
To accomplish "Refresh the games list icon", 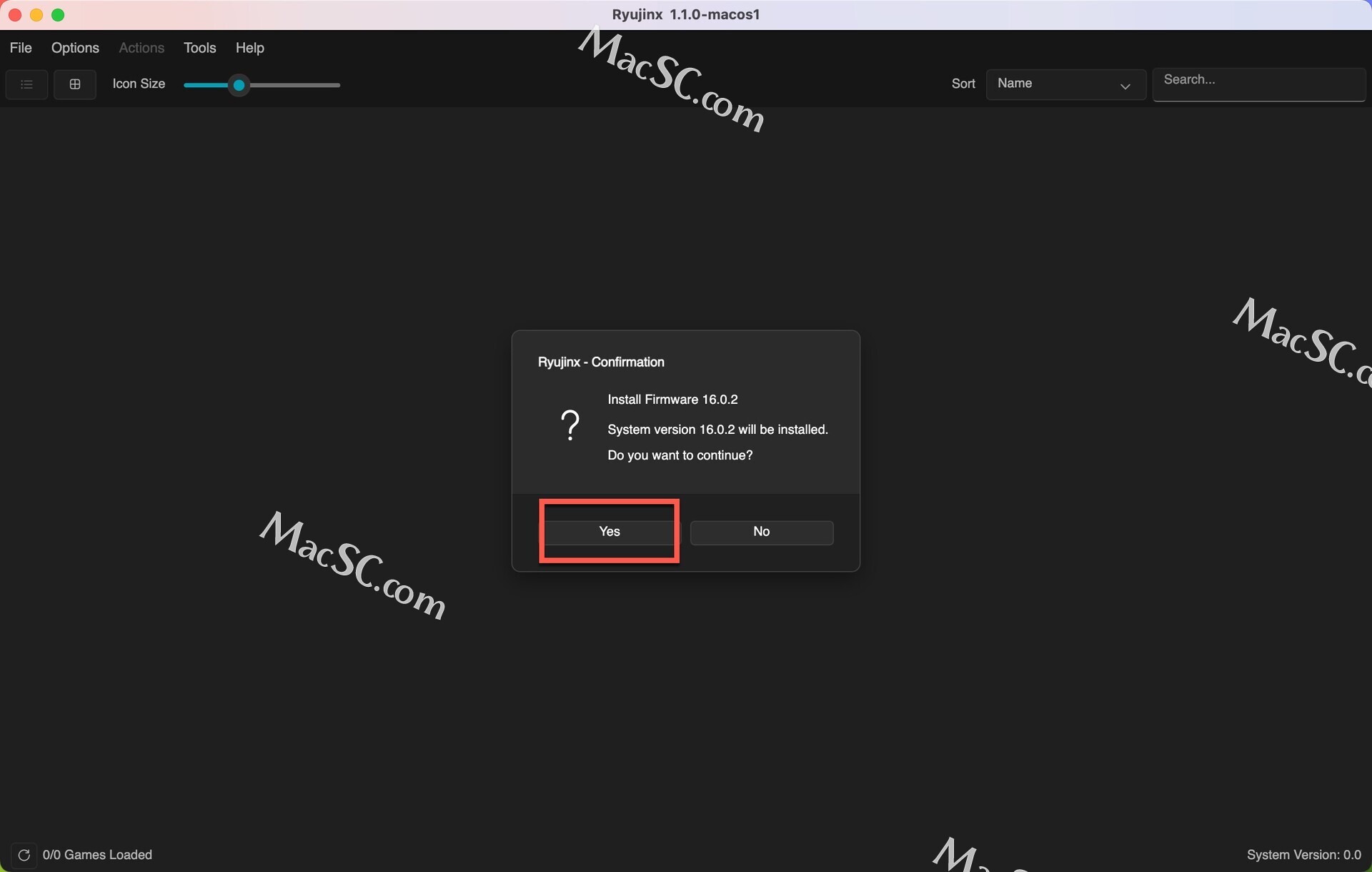I will pyautogui.click(x=24, y=855).
